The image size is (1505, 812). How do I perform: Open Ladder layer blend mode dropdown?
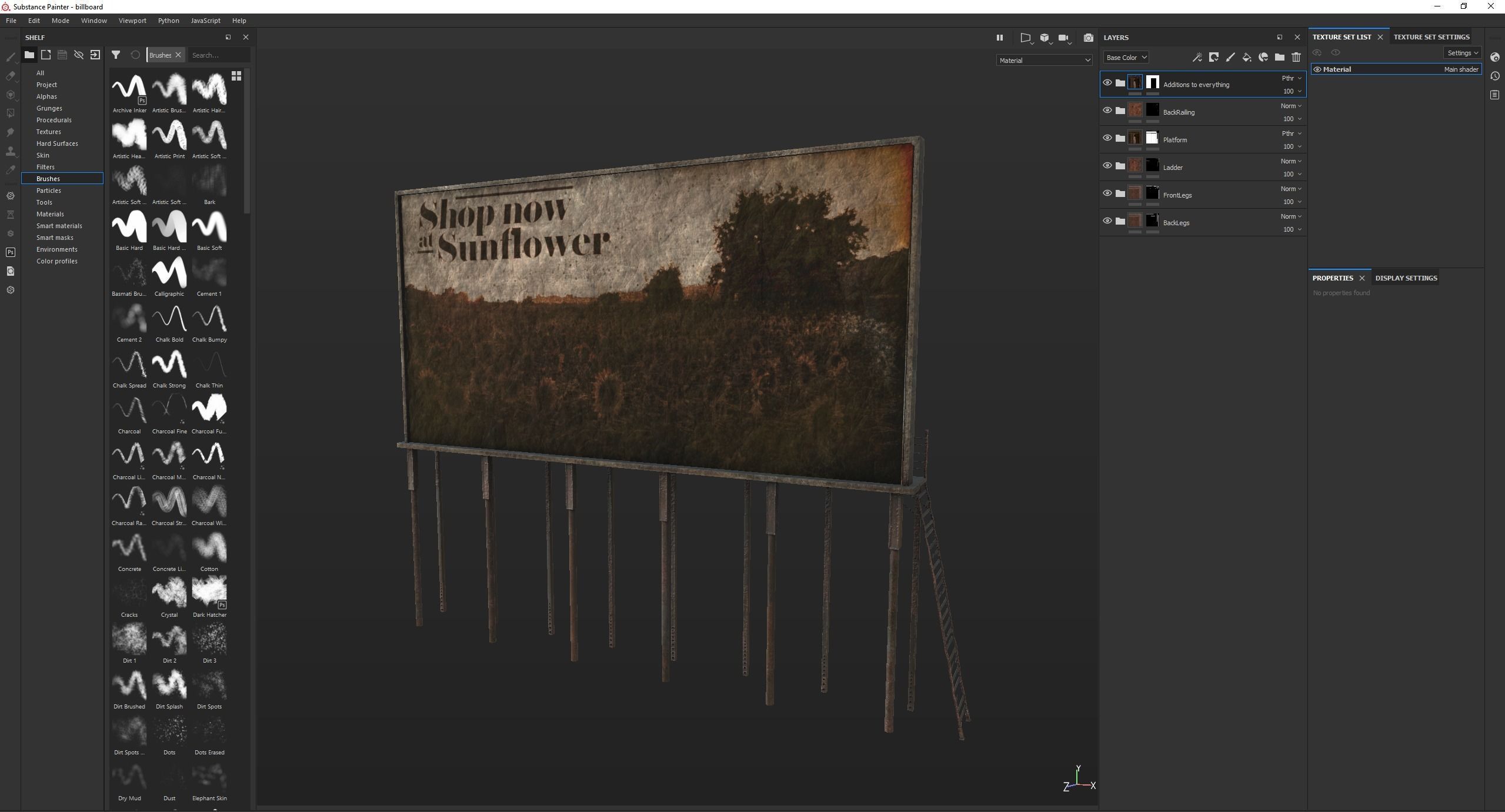(1291, 161)
